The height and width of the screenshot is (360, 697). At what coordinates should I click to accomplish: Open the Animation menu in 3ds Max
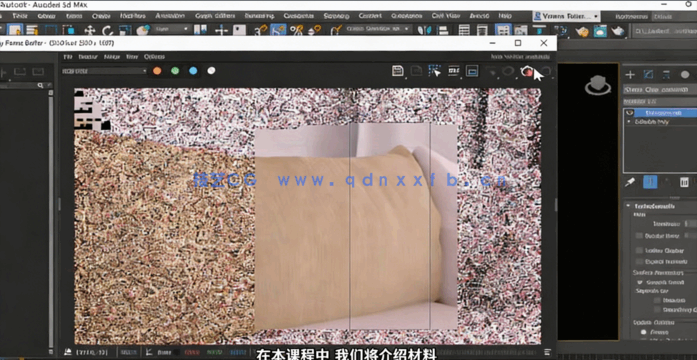tap(170, 16)
